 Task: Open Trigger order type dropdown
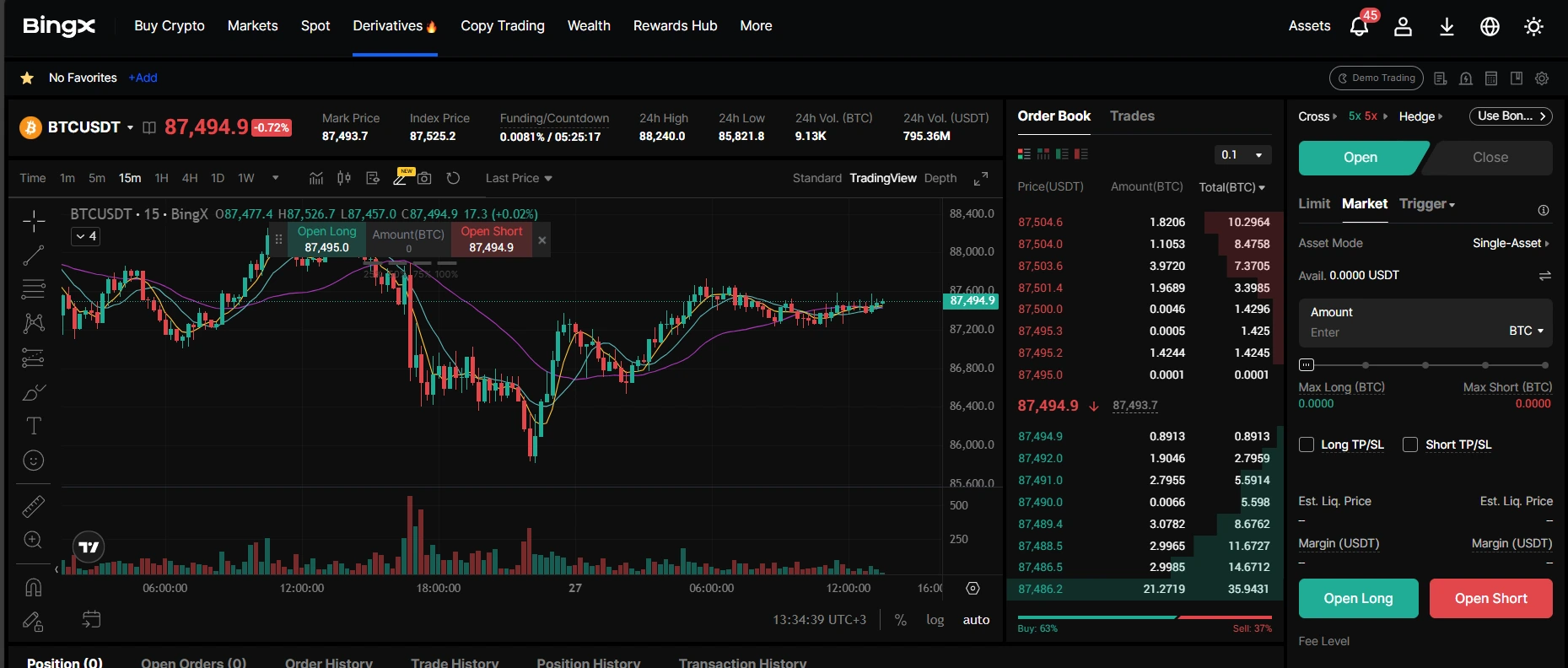click(1427, 204)
